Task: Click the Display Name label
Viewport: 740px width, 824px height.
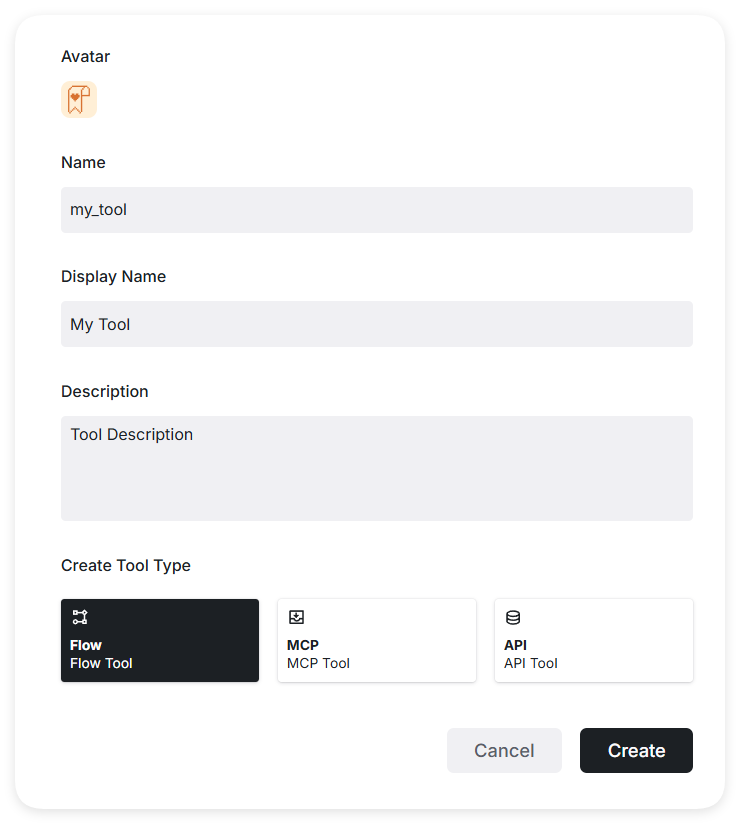Action: pyautogui.click(x=113, y=277)
